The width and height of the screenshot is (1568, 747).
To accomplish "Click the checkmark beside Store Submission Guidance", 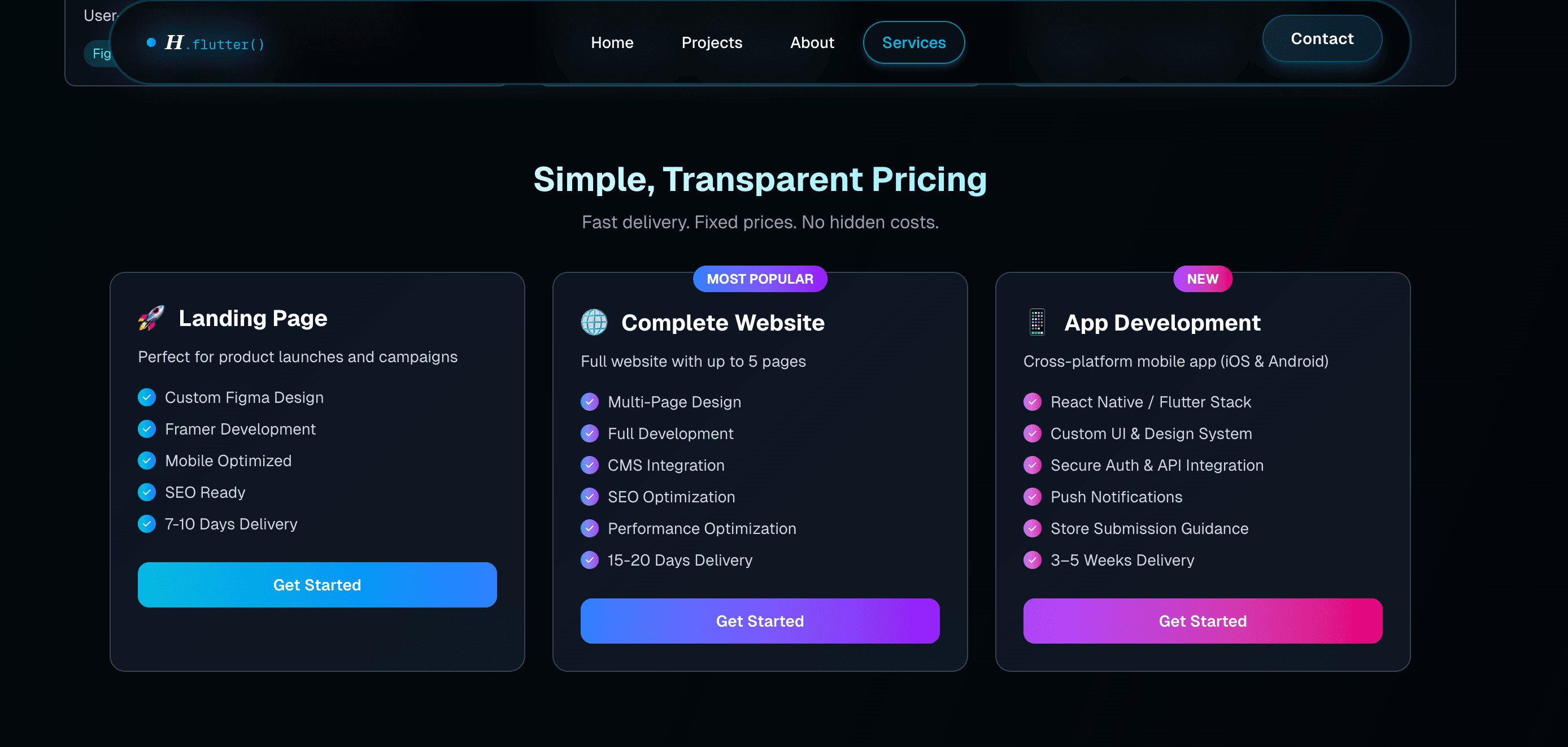I will [x=1033, y=528].
